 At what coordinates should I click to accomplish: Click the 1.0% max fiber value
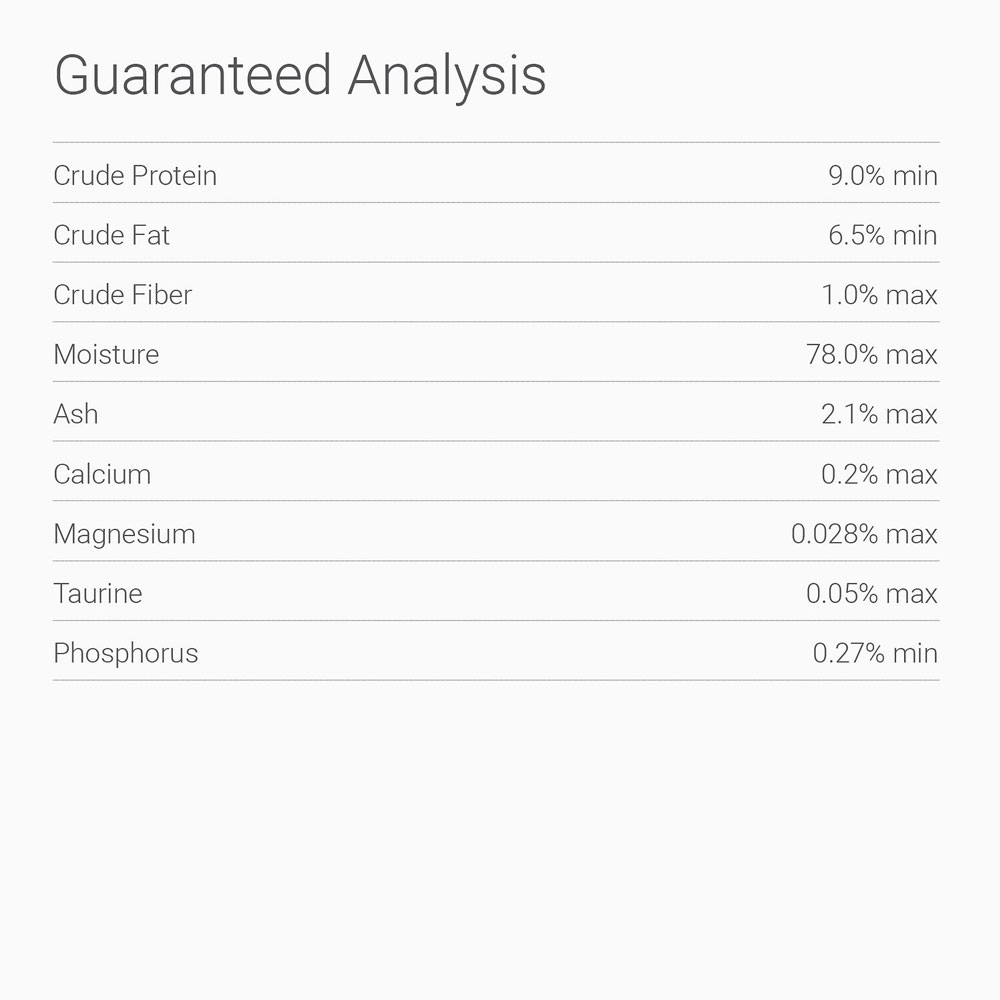pyautogui.click(x=879, y=295)
